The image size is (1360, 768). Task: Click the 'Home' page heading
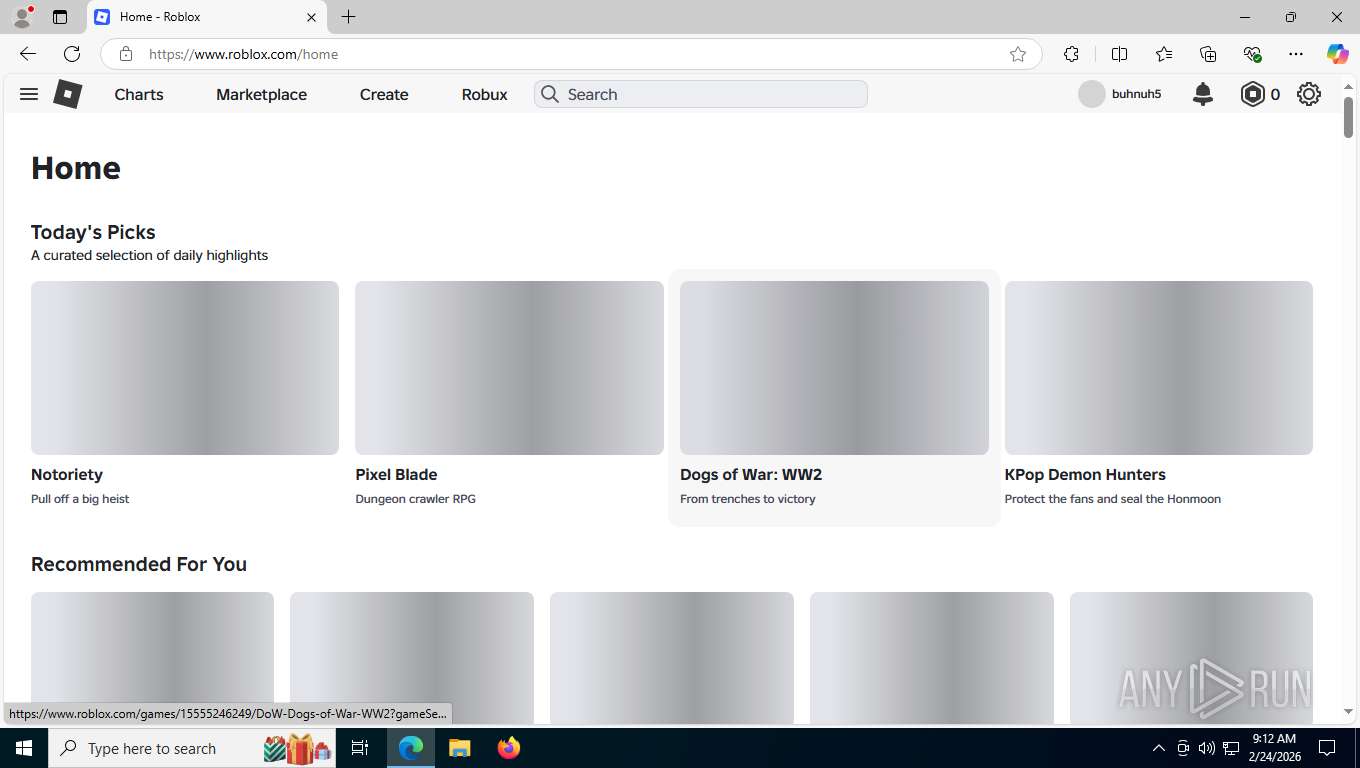pos(76,168)
